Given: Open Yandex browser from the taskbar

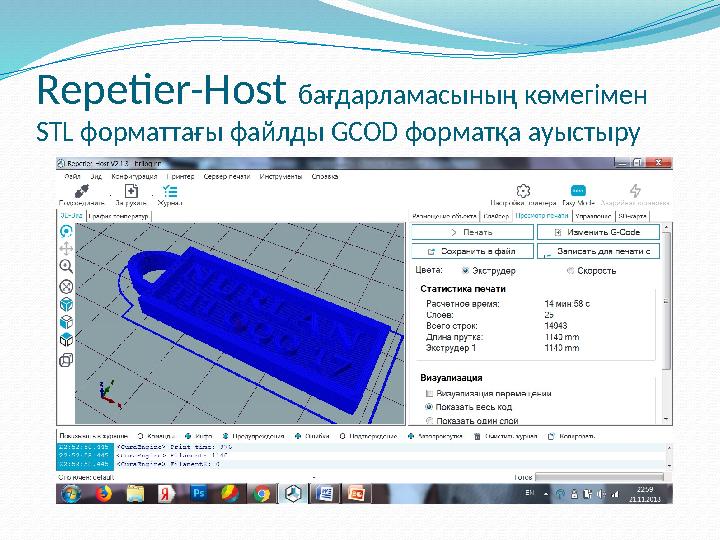Looking at the screenshot, I should click(166, 494).
